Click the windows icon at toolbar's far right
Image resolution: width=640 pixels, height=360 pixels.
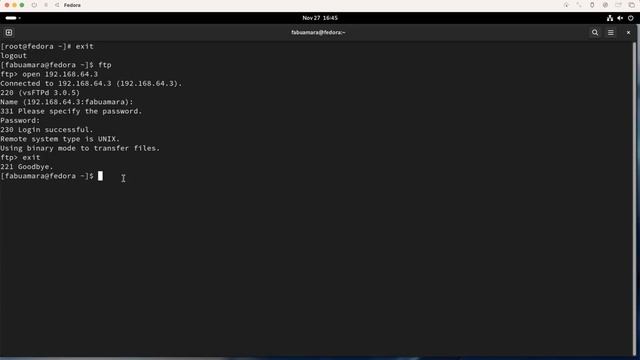[632, 5]
